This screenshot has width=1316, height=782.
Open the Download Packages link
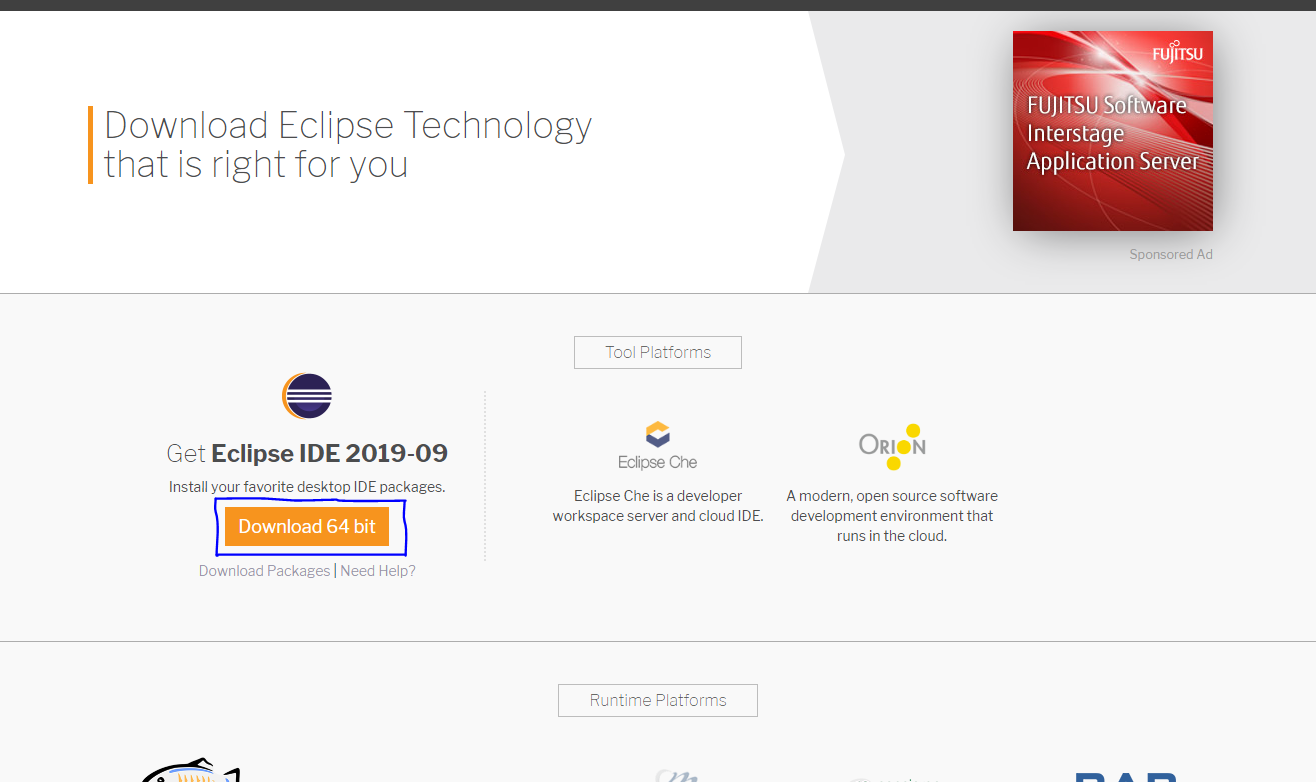pos(264,571)
